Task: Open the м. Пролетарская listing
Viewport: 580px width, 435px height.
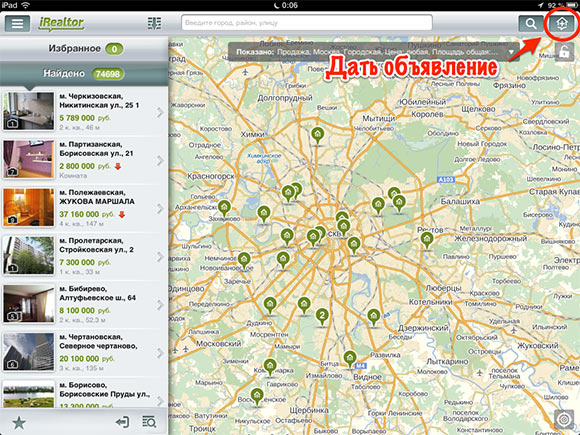Action: coord(84,256)
